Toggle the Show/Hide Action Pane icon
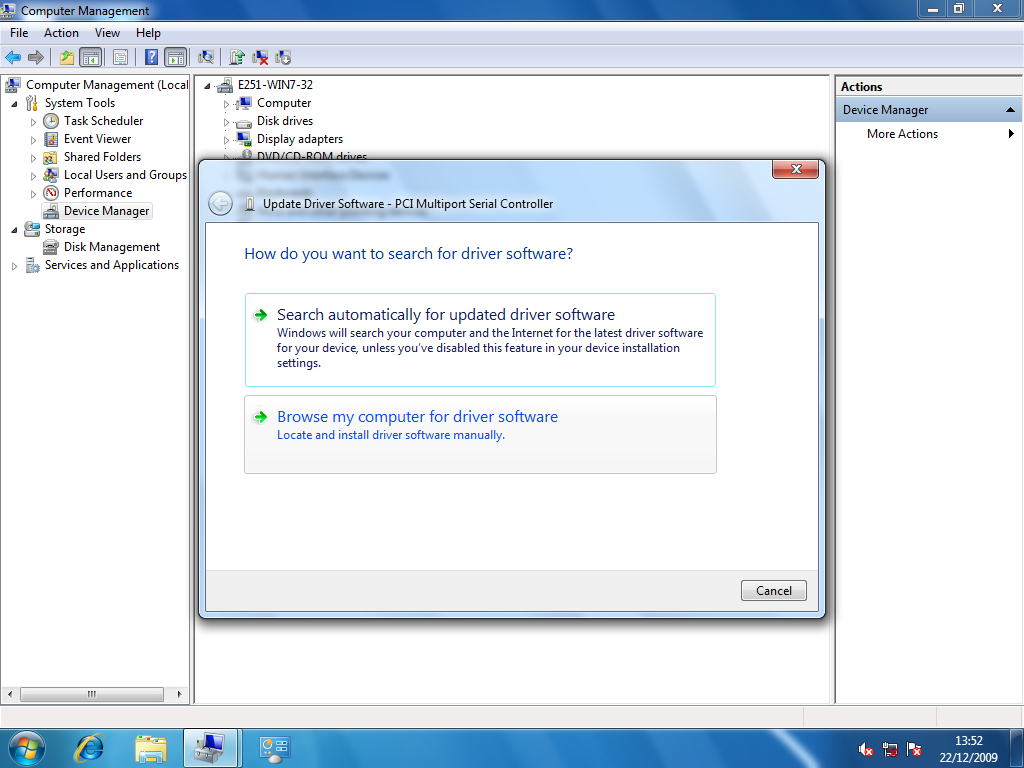1024x768 pixels. point(176,57)
